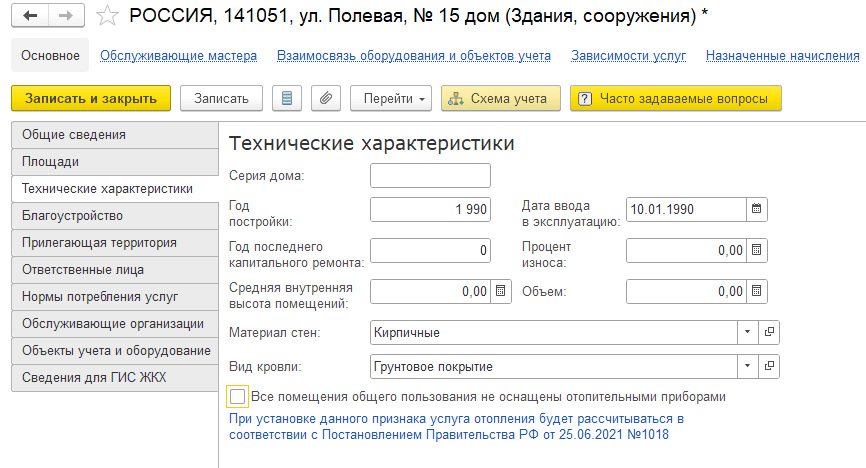Click the forward navigation arrow
This screenshot has width=866, height=468.
tap(65, 17)
